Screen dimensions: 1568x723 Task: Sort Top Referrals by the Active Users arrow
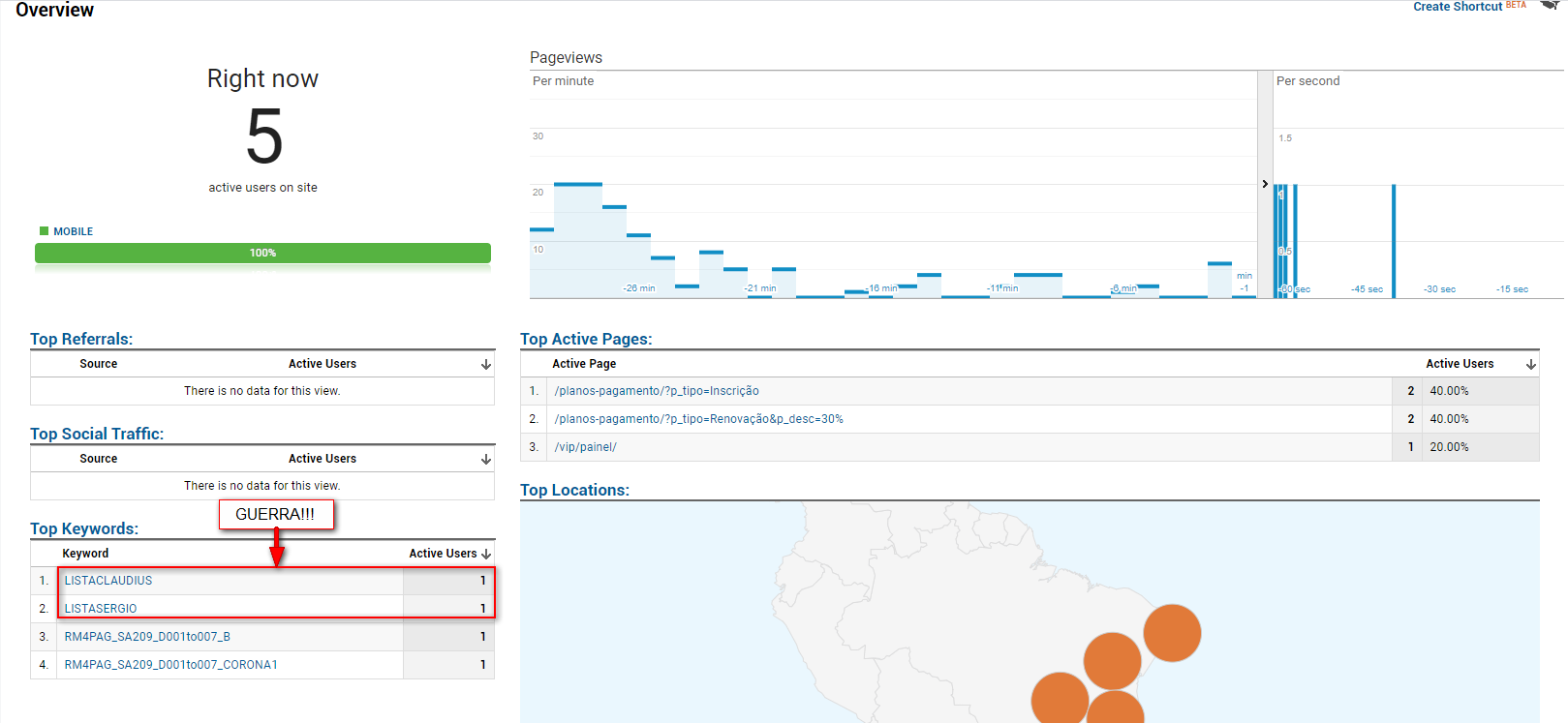[x=486, y=365]
